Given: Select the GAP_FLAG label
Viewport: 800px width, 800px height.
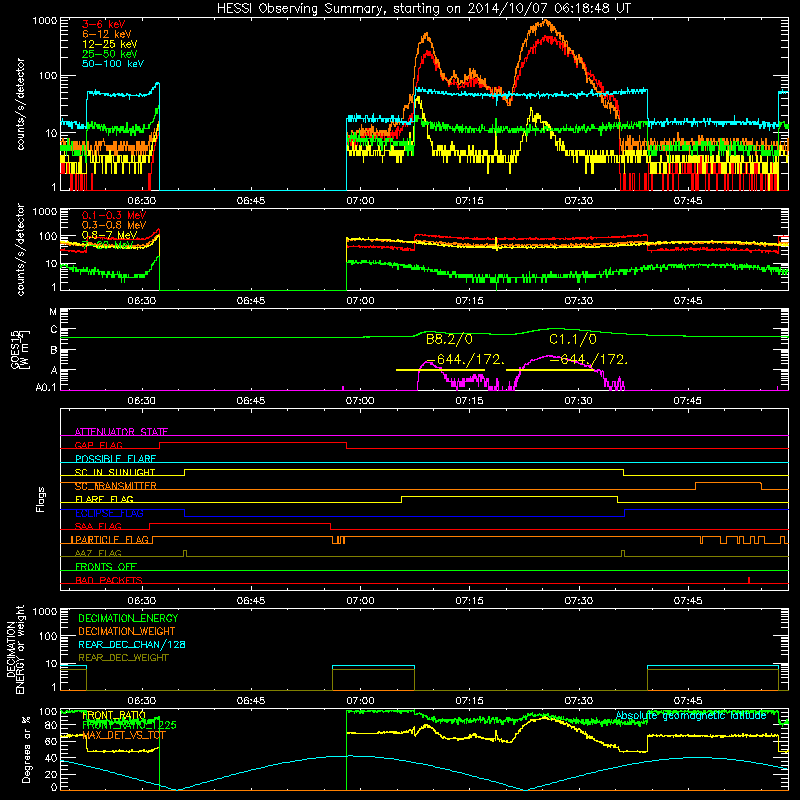Looking at the screenshot, I should 98,445.
